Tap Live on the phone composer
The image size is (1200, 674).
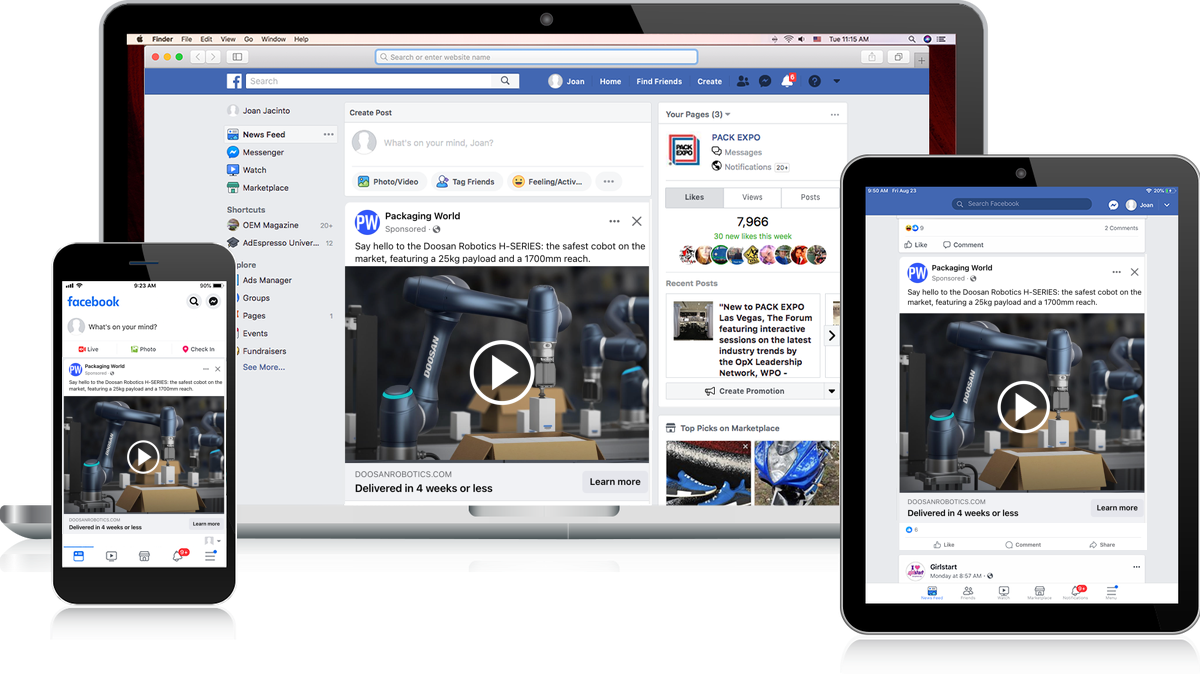pyautogui.click(x=88, y=349)
